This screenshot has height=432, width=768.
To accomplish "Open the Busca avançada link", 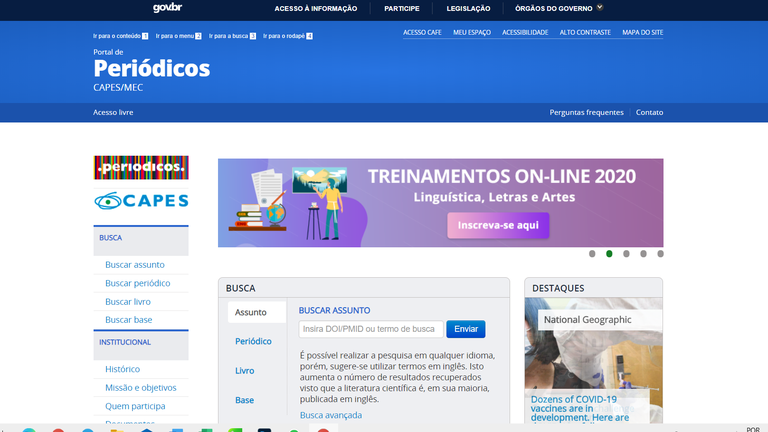I will point(331,415).
